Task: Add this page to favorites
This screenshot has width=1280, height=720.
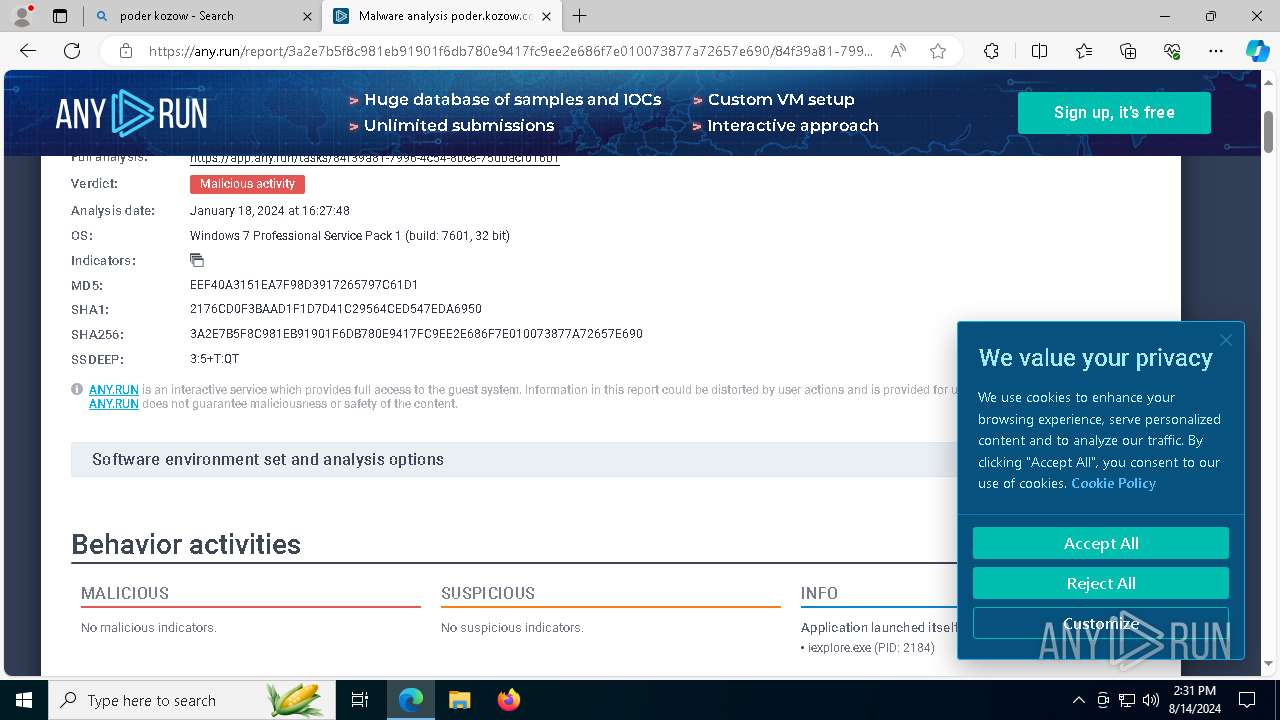Action: (937, 51)
